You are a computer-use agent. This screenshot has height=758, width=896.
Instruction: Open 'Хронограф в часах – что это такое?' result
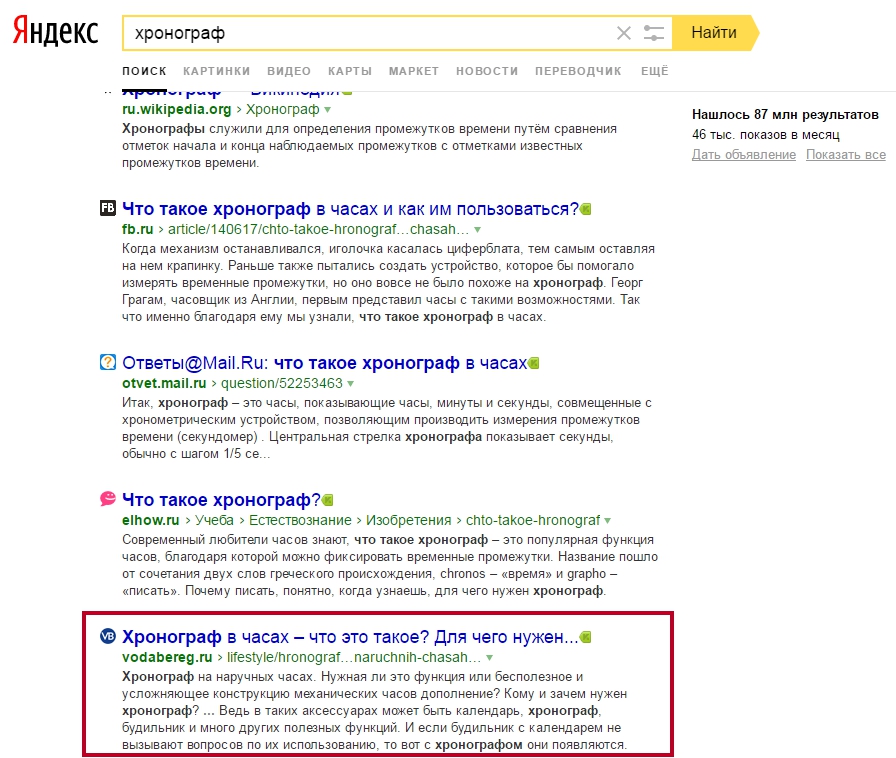(x=350, y=637)
